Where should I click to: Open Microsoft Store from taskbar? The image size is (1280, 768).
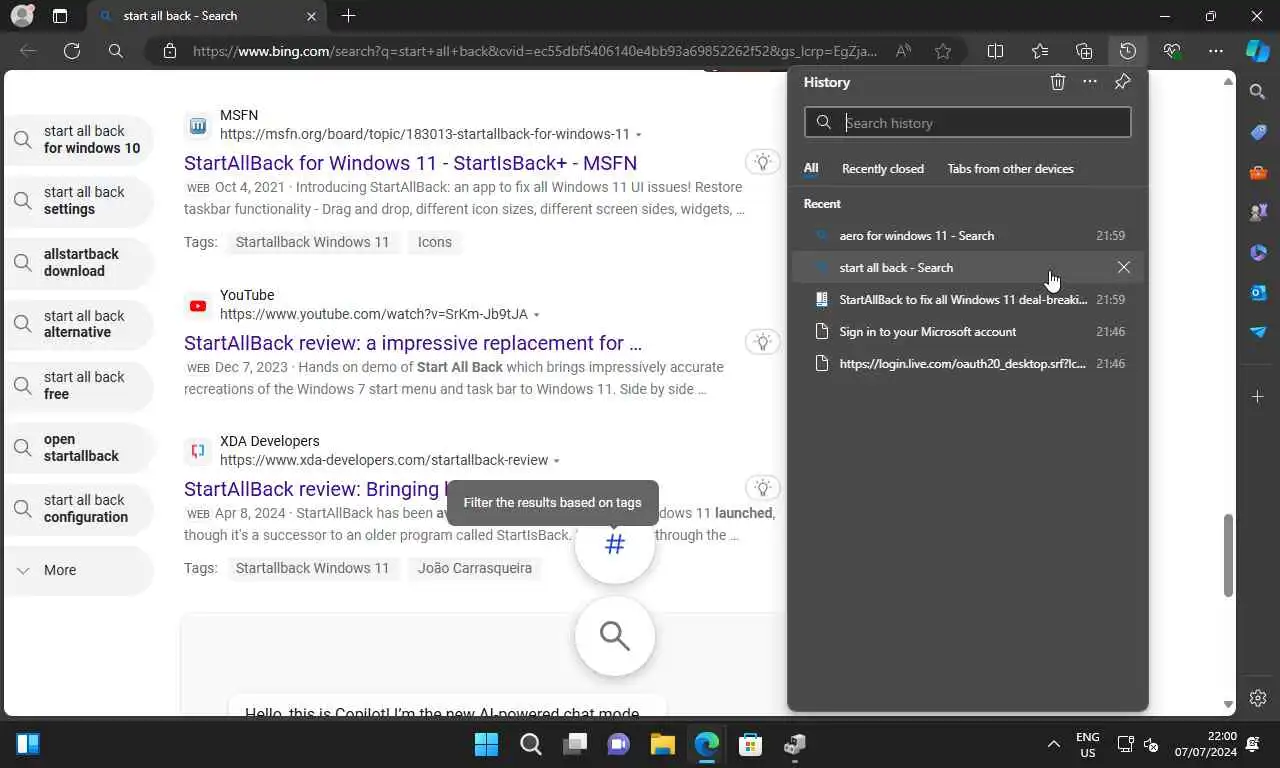(x=750, y=744)
